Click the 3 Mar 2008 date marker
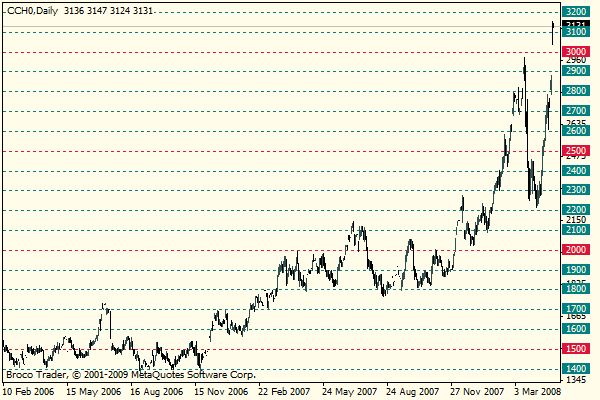600x400 pixels. click(538, 392)
